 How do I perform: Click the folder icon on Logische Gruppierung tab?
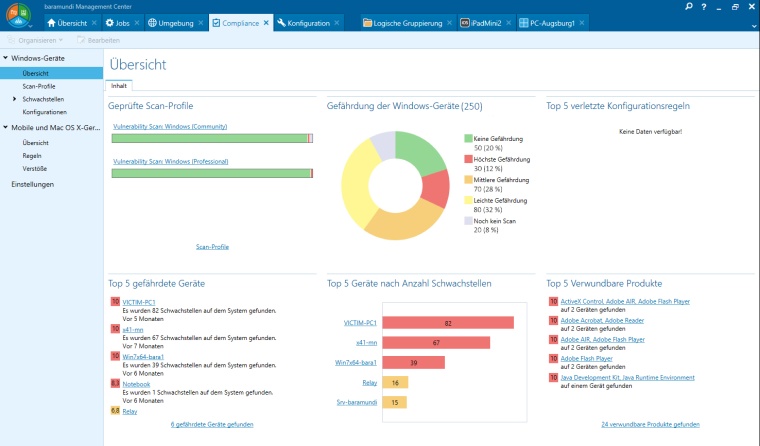[368, 23]
